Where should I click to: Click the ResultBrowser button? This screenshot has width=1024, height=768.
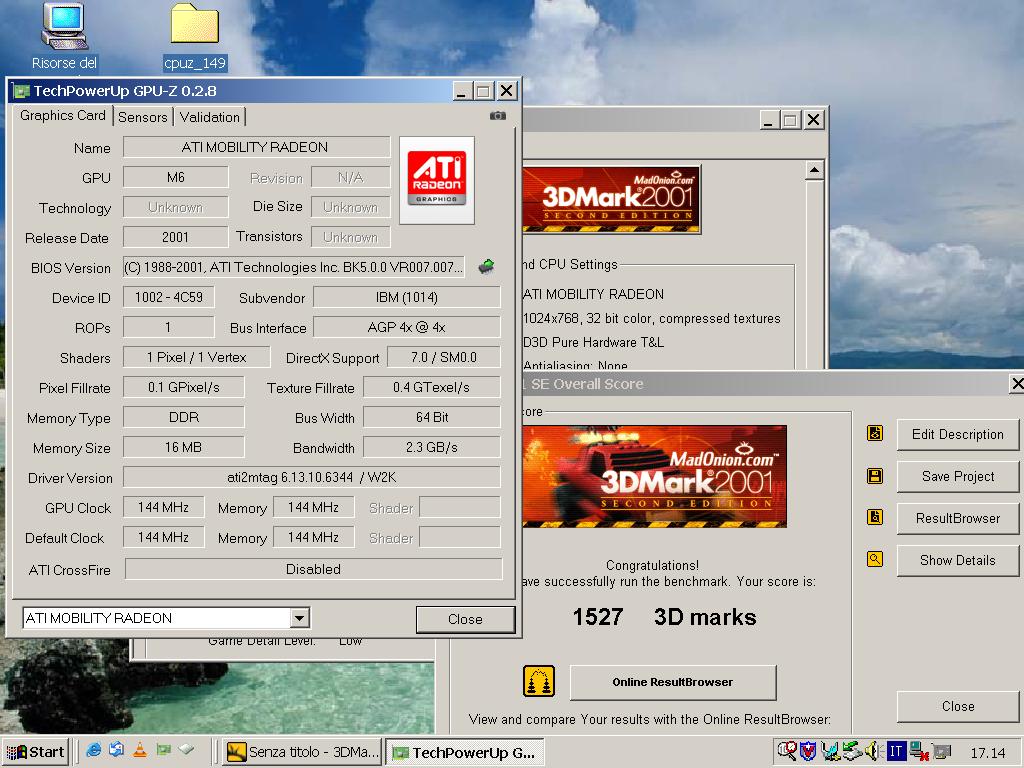pos(957,518)
